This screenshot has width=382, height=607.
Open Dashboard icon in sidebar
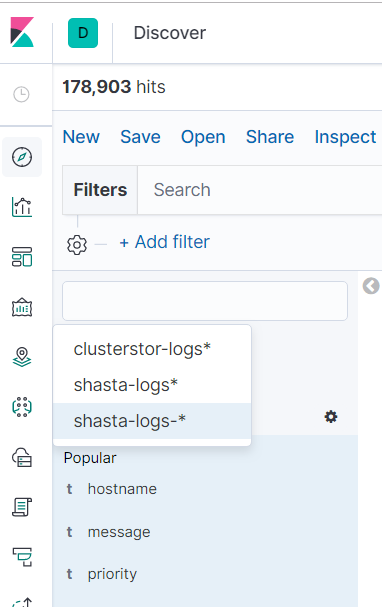(x=22, y=257)
